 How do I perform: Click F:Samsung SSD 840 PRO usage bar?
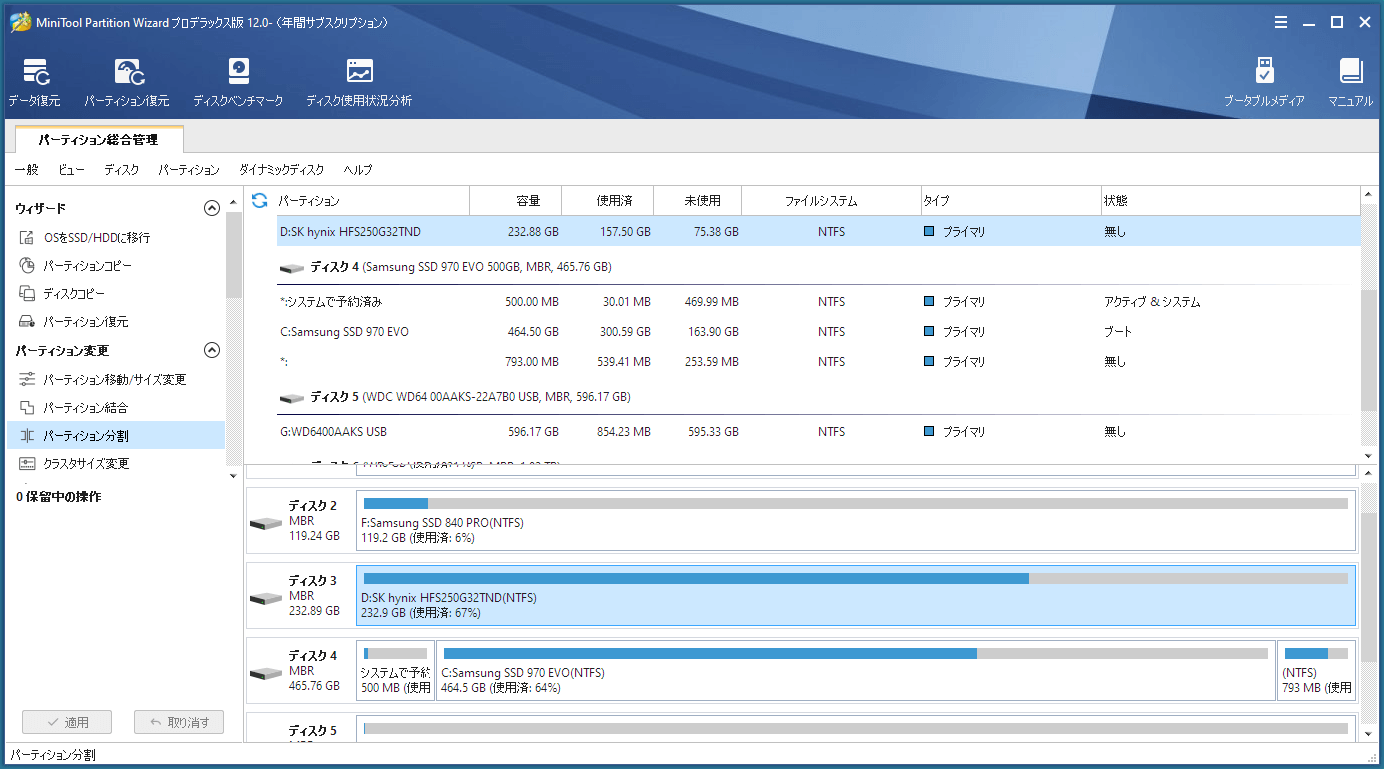(x=856, y=503)
